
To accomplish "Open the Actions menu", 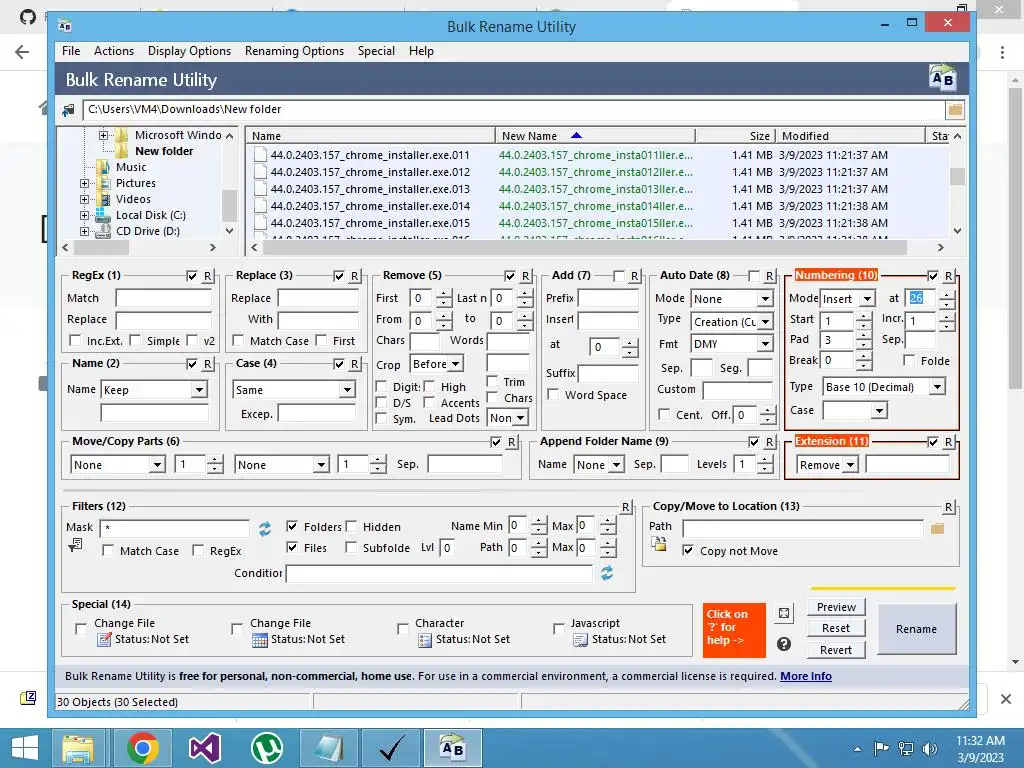I will pos(114,51).
